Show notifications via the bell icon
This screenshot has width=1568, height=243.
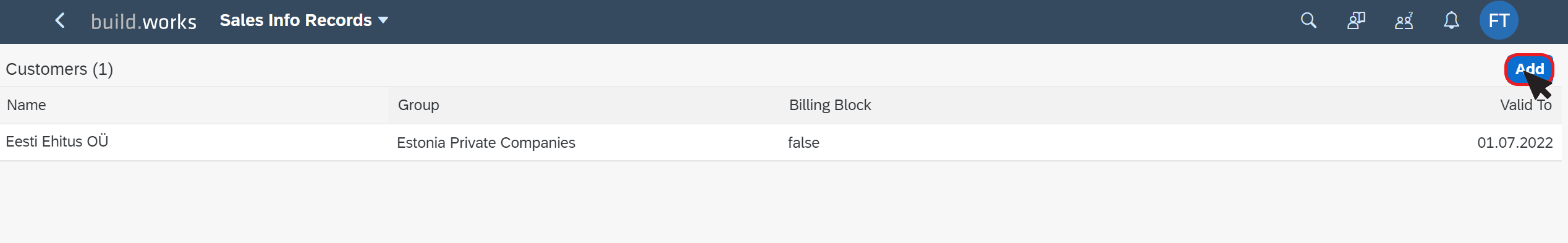pos(1451,20)
